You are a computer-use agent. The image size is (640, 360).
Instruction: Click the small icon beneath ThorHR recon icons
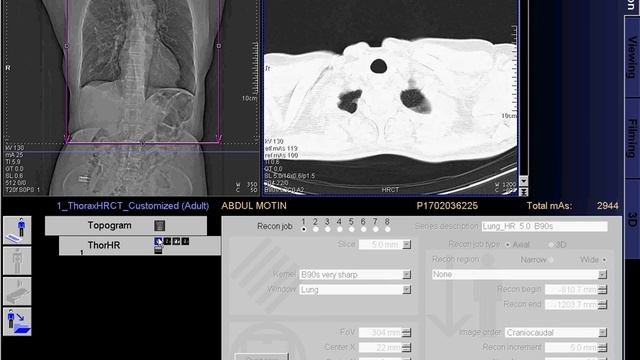[x=158, y=250]
